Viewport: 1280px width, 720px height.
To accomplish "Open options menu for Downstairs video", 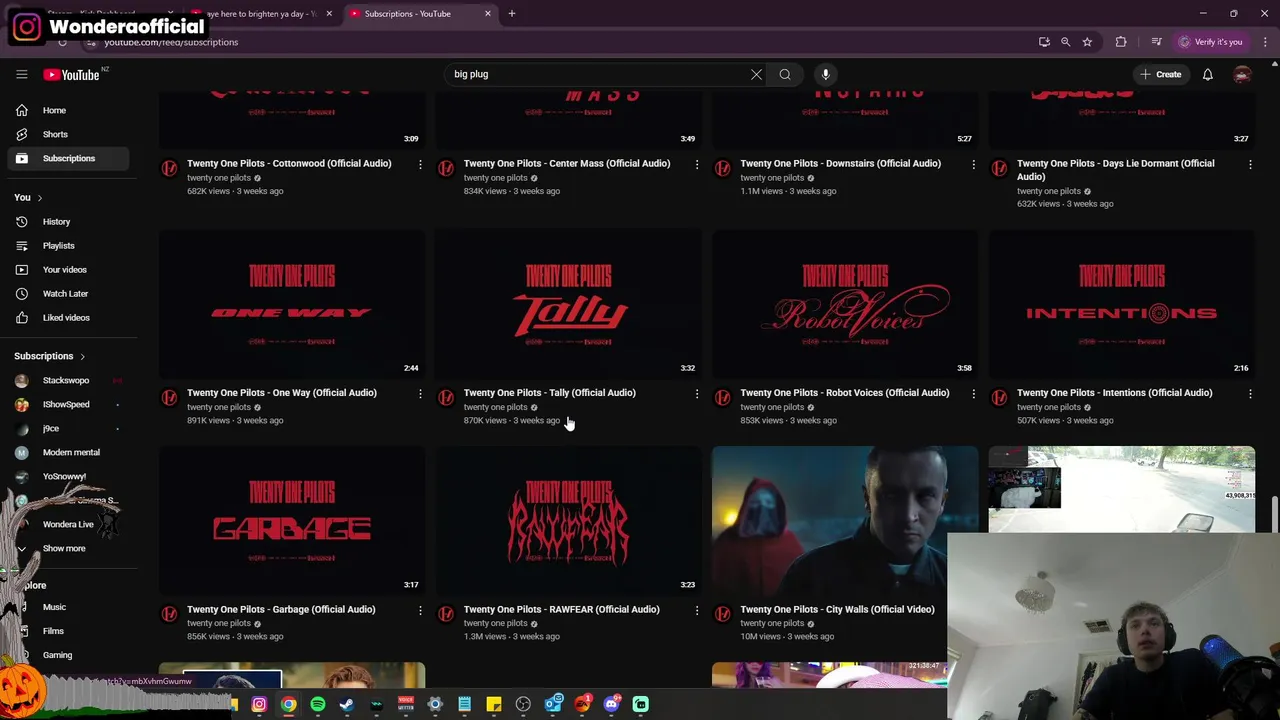I will pyautogui.click(x=973, y=164).
